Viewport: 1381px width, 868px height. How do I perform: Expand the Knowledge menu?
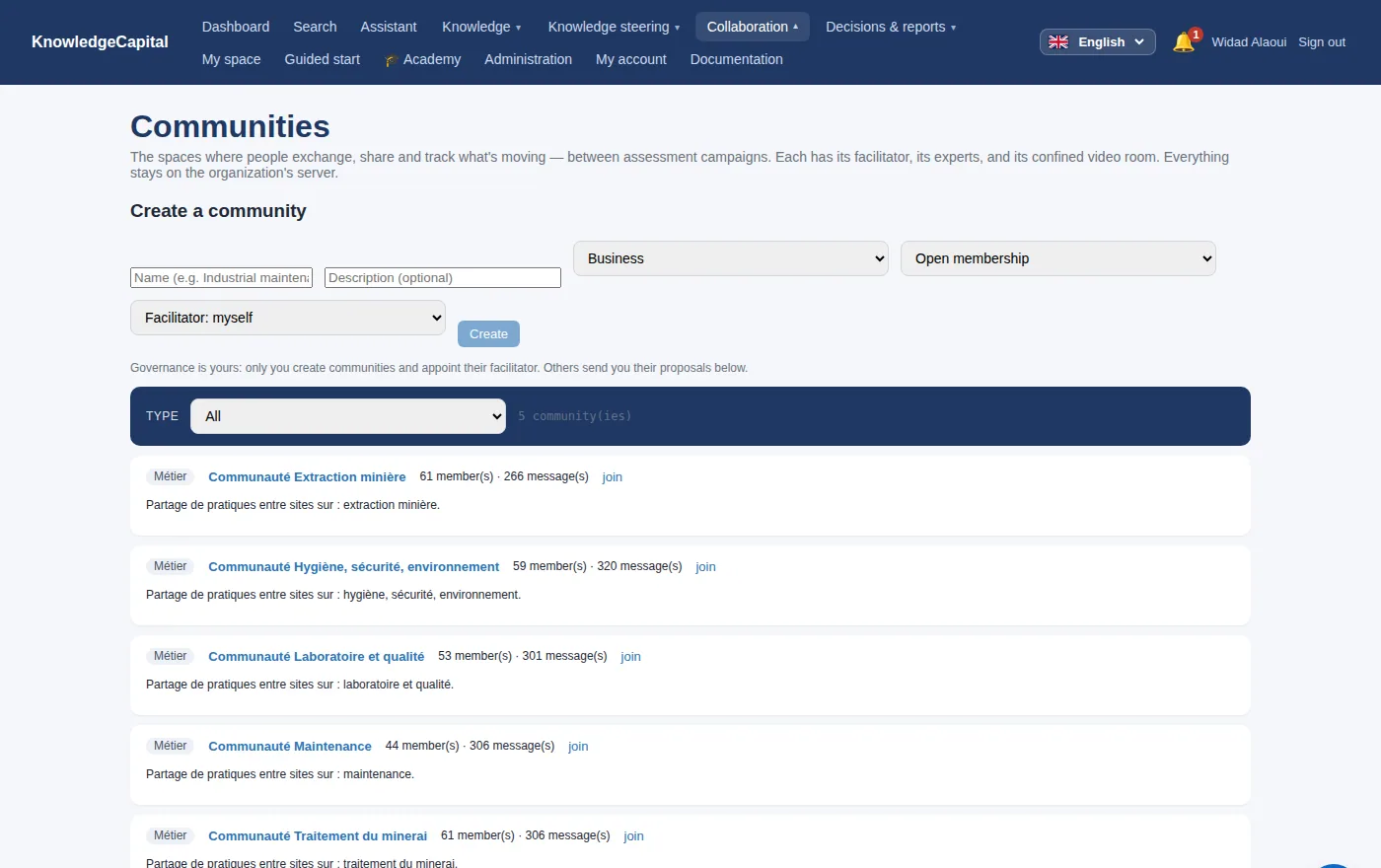coord(482,27)
